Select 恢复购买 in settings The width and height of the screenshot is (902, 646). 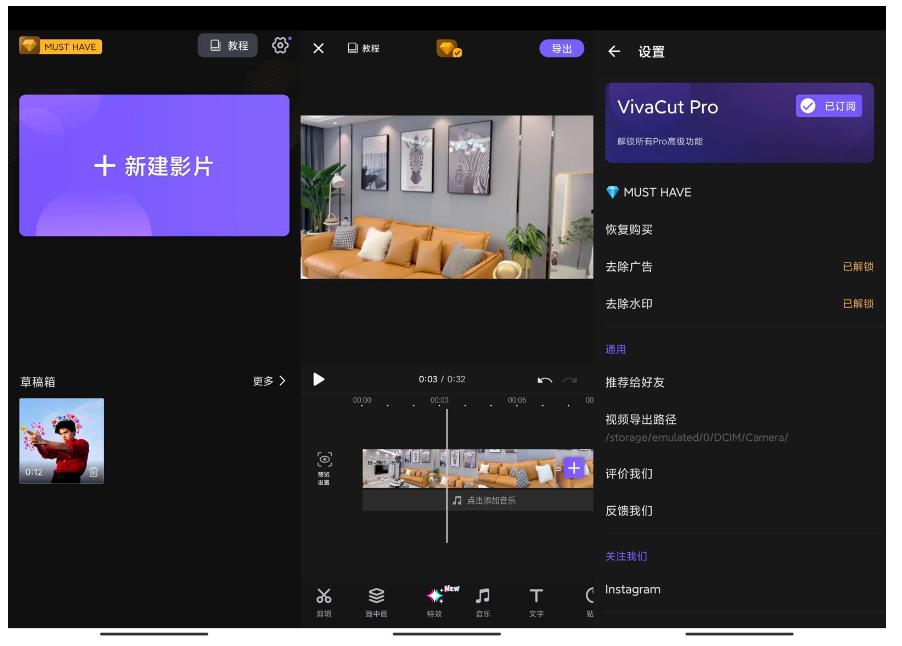coord(629,230)
